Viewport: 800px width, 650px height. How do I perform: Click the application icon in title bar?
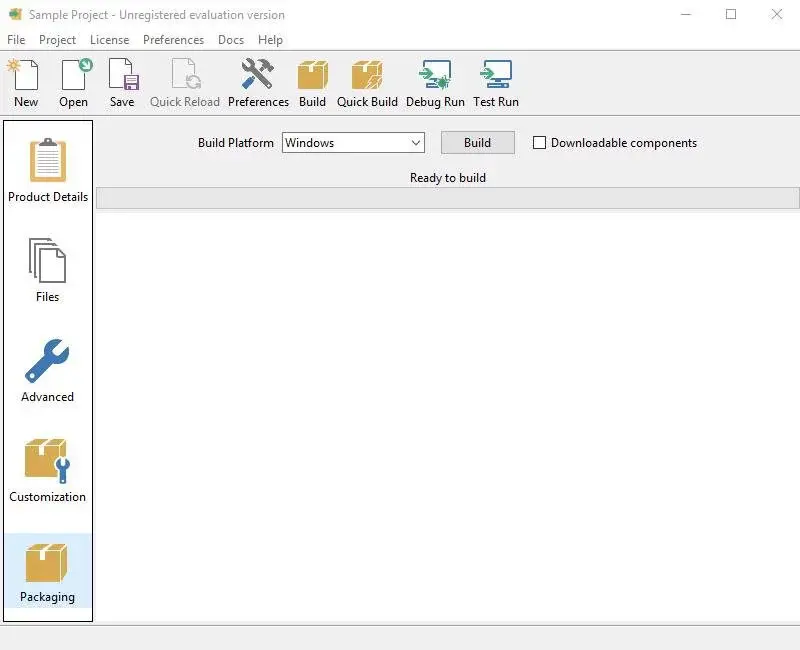pyautogui.click(x=15, y=14)
